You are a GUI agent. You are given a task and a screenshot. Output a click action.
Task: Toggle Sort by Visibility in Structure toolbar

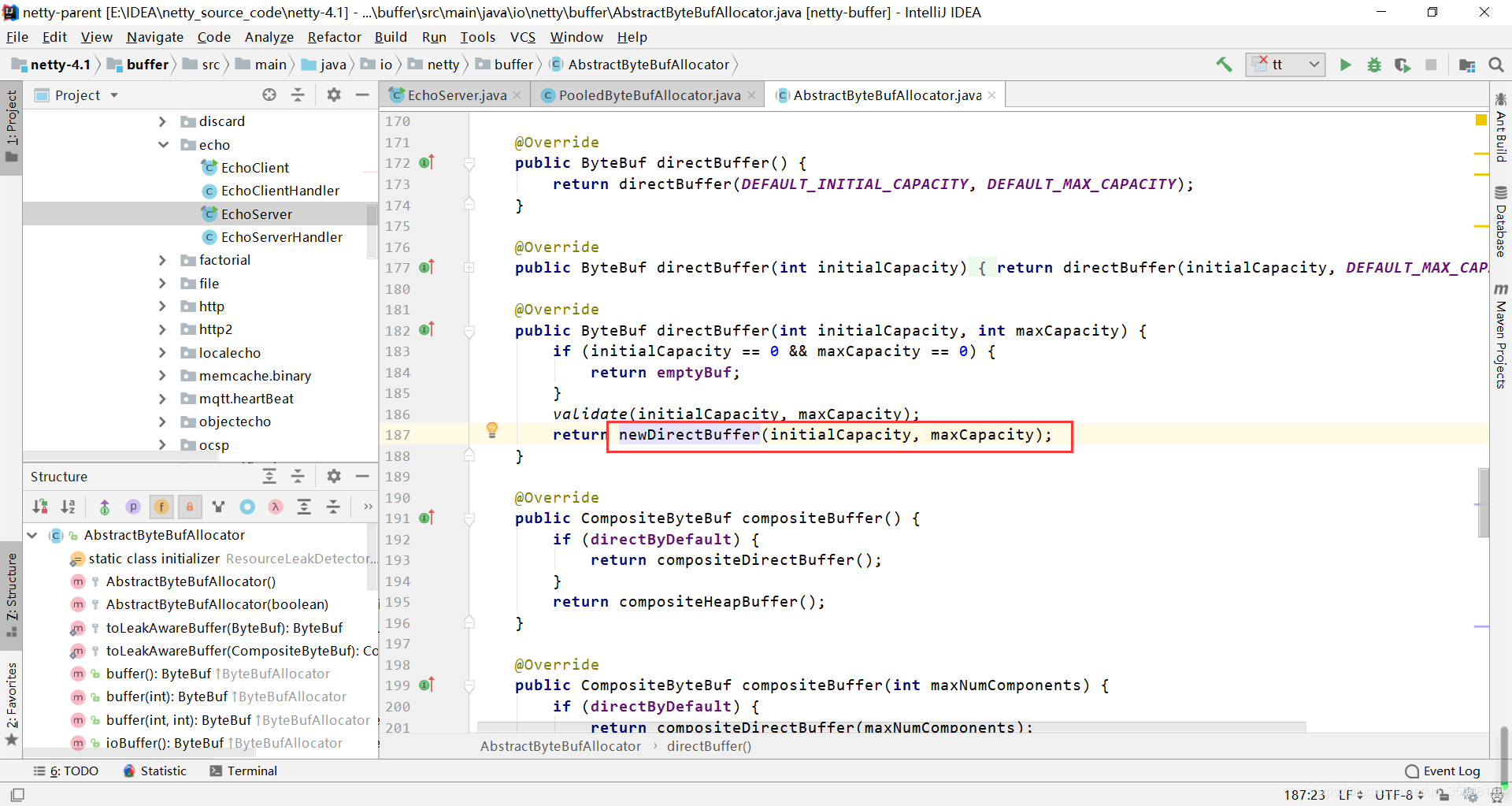(x=40, y=507)
